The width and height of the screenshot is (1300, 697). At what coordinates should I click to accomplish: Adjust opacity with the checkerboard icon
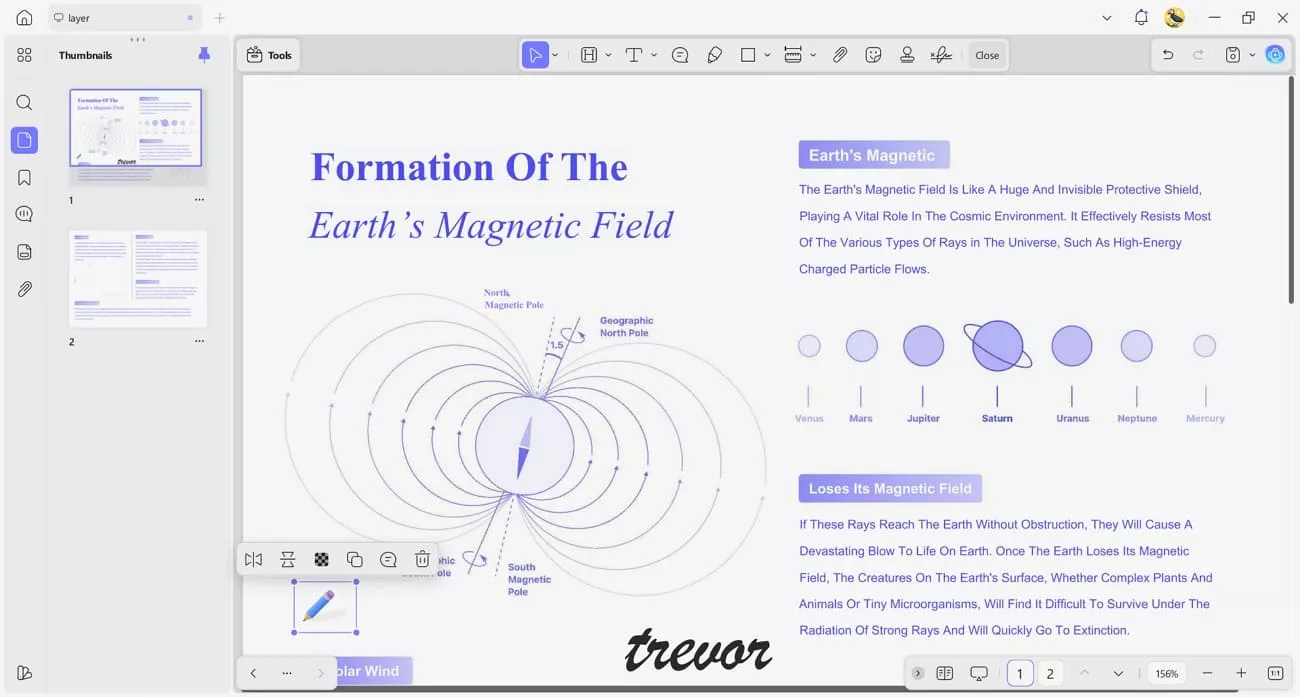pos(321,560)
